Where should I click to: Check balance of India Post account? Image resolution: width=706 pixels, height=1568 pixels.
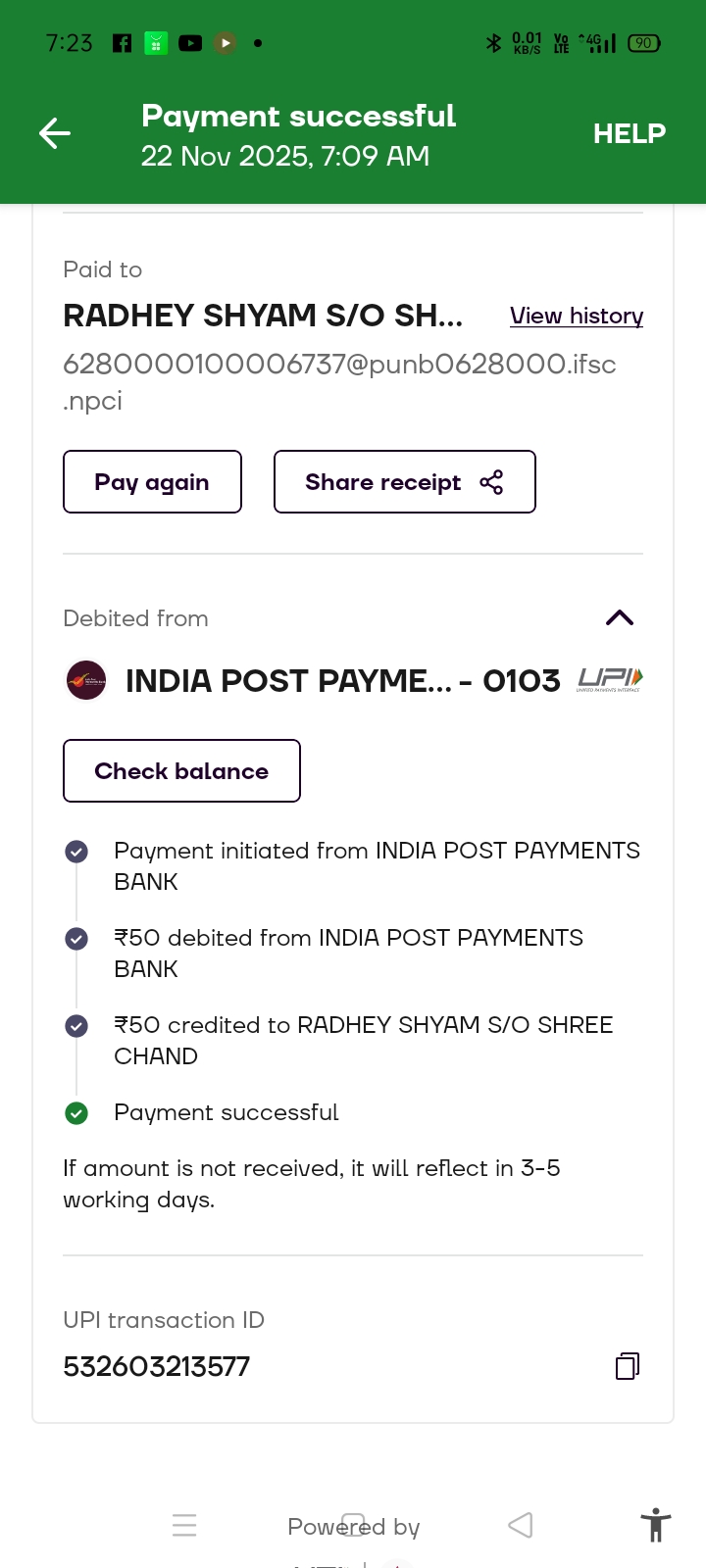tap(181, 770)
